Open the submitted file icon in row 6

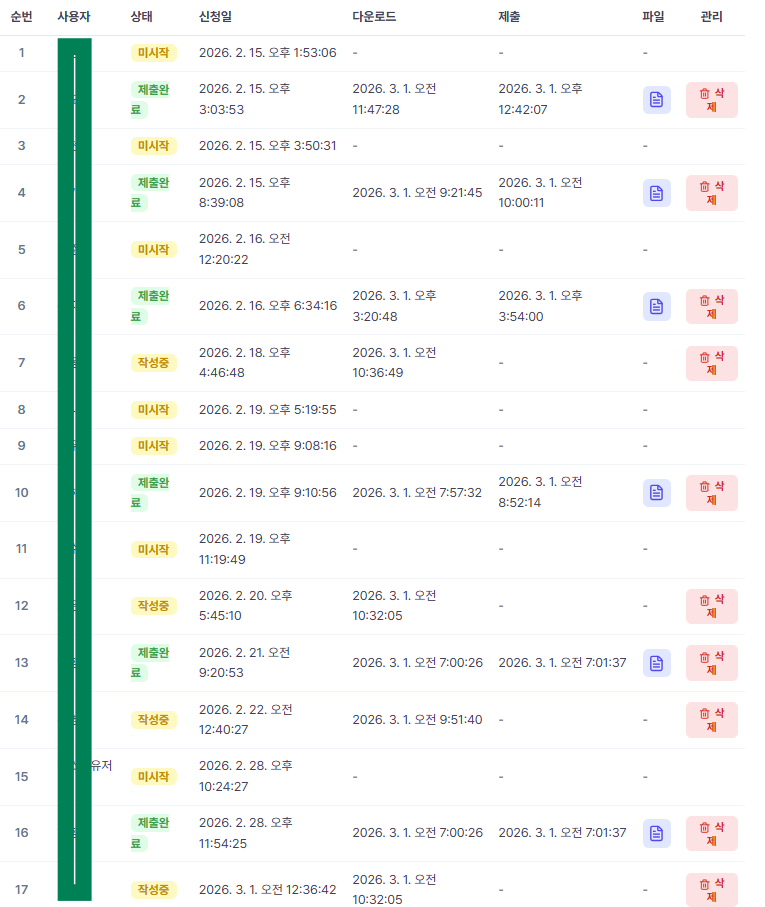656,306
